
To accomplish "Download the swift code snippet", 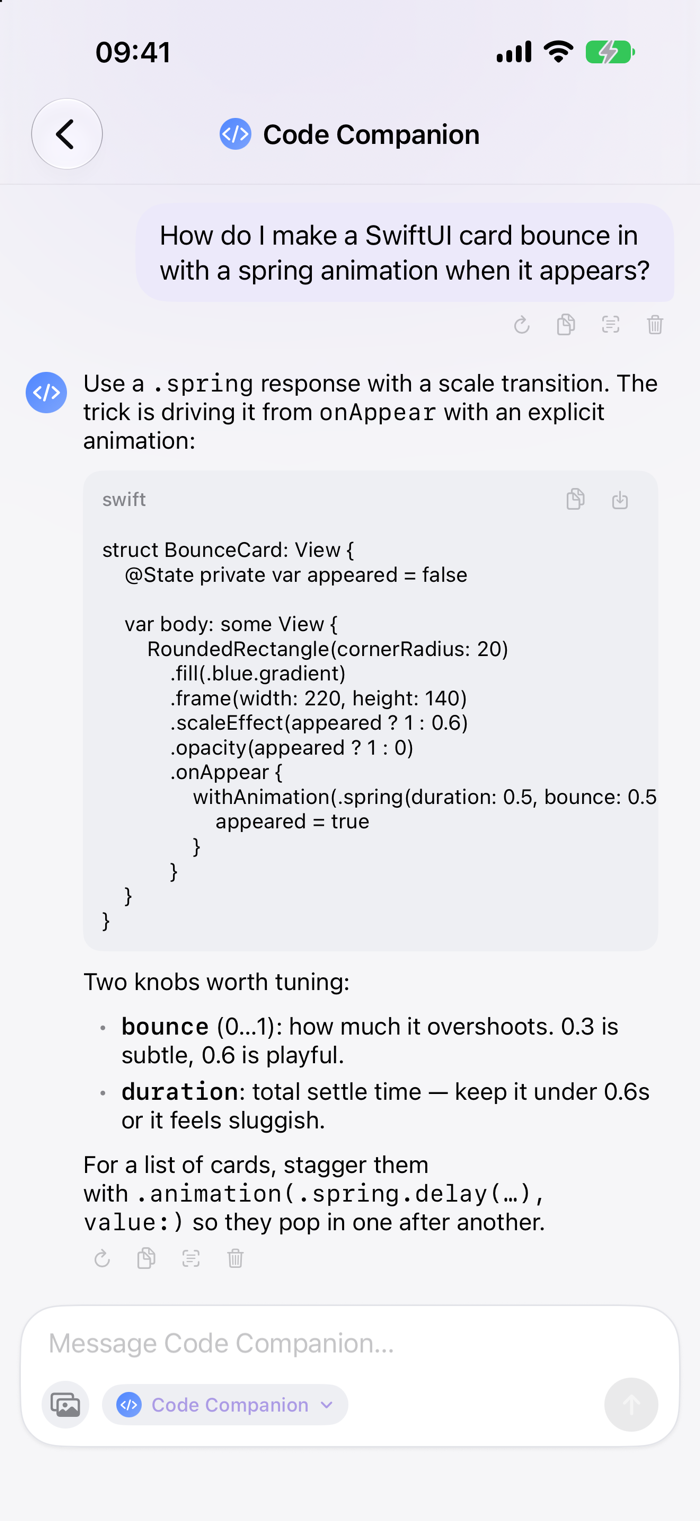I will pyautogui.click(x=620, y=499).
